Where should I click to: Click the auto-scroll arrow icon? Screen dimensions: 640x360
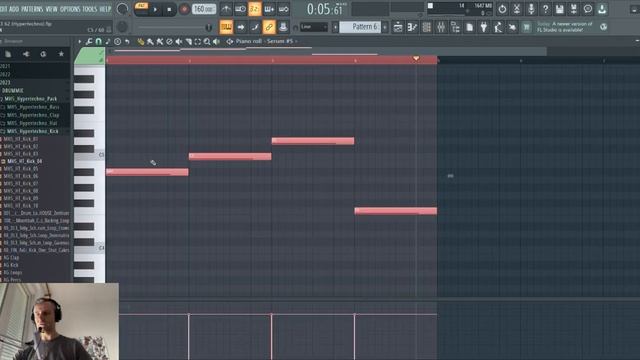(240, 27)
